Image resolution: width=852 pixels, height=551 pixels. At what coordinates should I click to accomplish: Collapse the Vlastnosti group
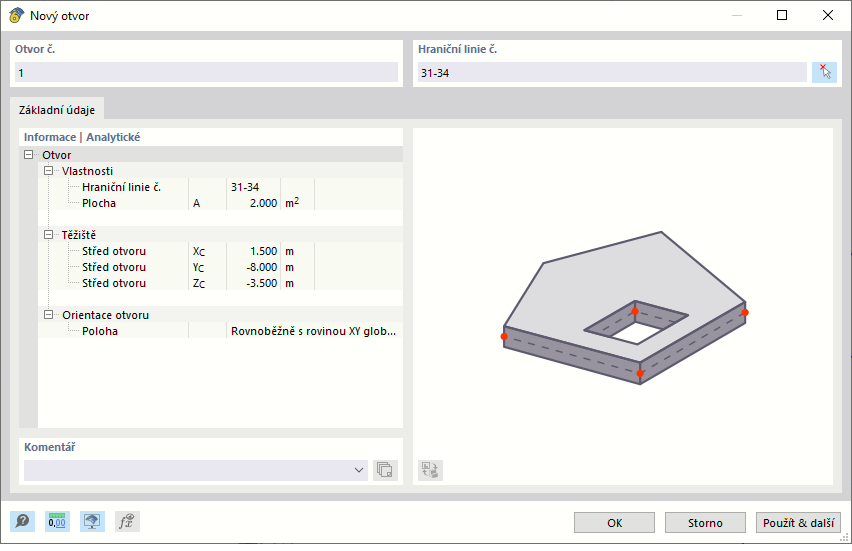[x=48, y=171]
